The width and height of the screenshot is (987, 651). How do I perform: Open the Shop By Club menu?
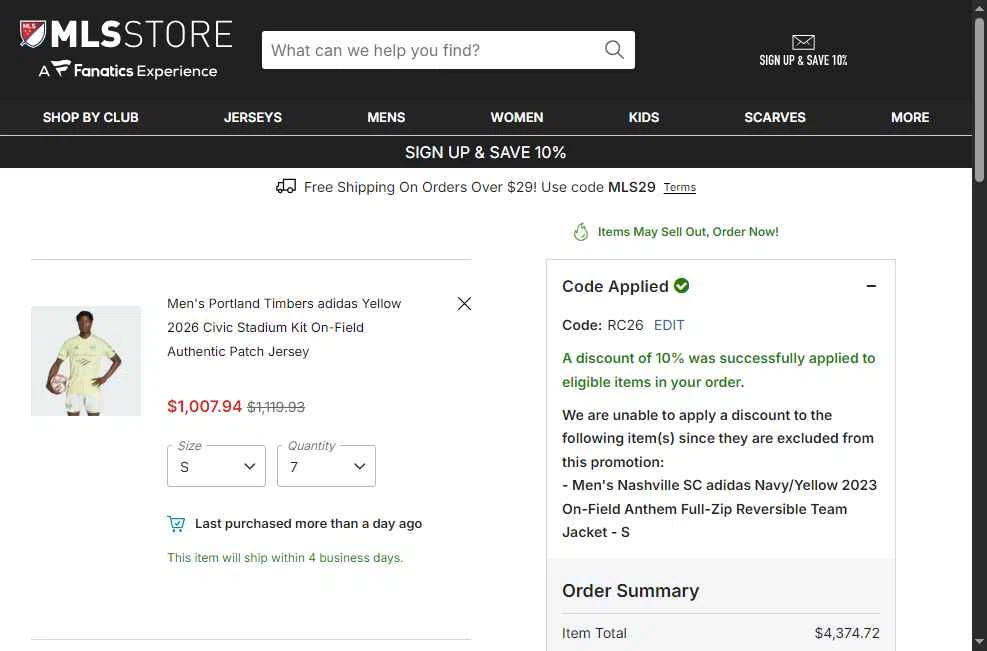pos(91,117)
